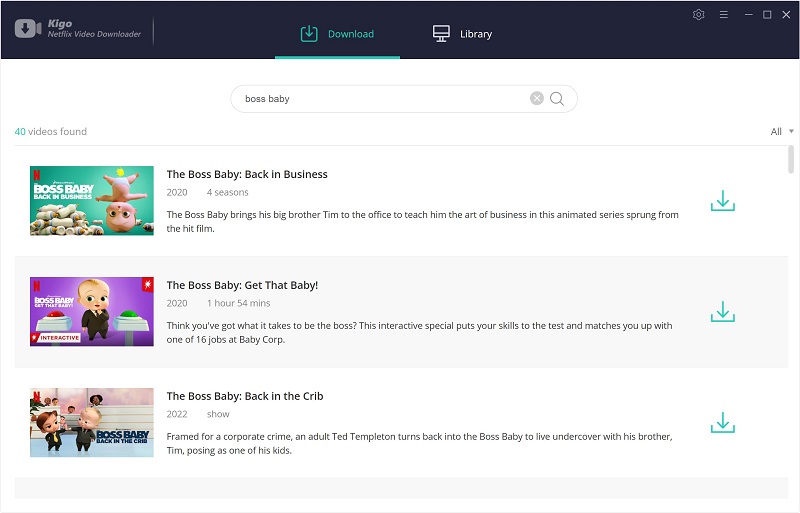Click description starting 'Think you've got what it takes'
The image size is (800, 513).
pos(419,332)
